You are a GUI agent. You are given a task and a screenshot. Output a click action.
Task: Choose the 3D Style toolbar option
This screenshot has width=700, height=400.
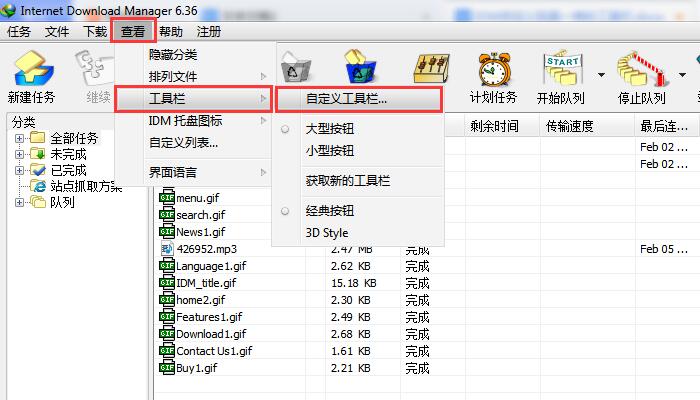click(x=327, y=233)
